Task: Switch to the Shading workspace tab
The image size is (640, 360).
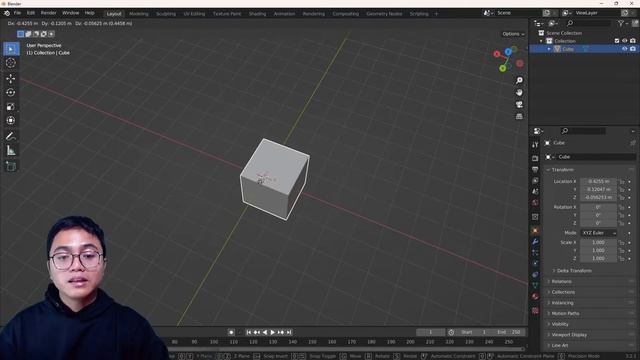Action: [257, 14]
